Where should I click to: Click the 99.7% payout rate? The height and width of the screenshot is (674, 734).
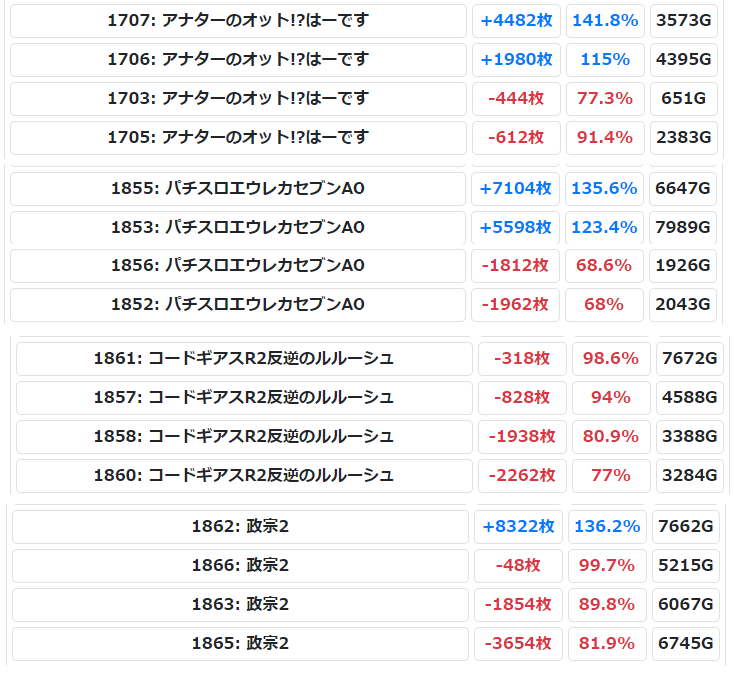pos(607,566)
